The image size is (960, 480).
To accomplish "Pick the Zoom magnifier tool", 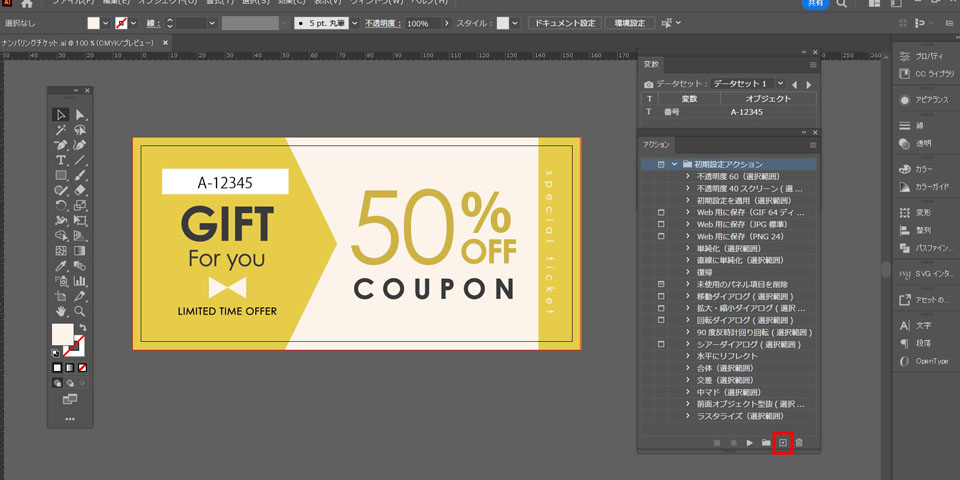I will [80, 311].
